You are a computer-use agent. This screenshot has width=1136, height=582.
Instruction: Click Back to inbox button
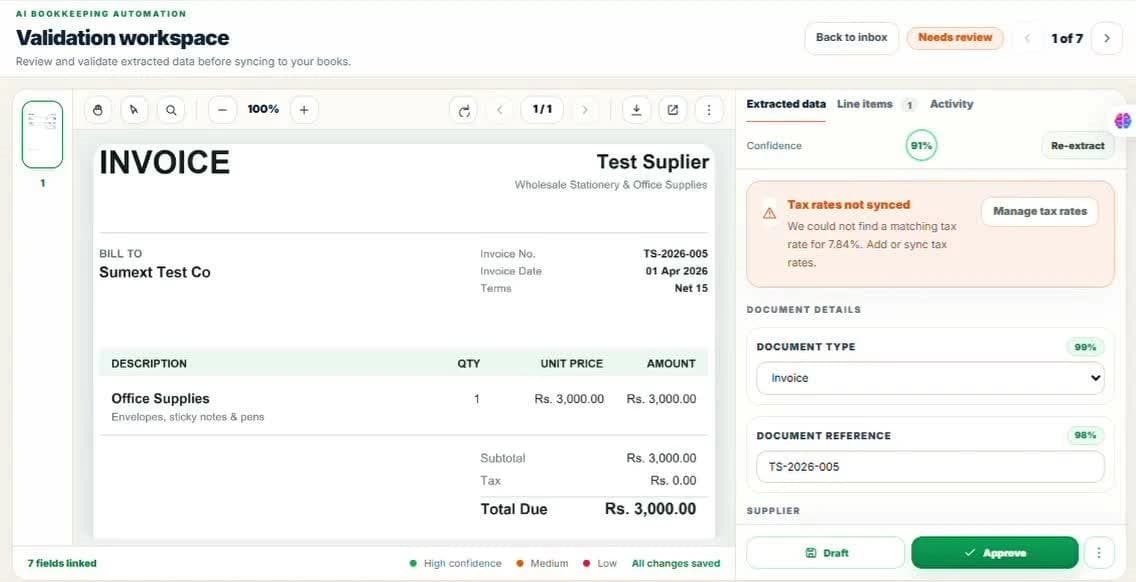click(851, 38)
